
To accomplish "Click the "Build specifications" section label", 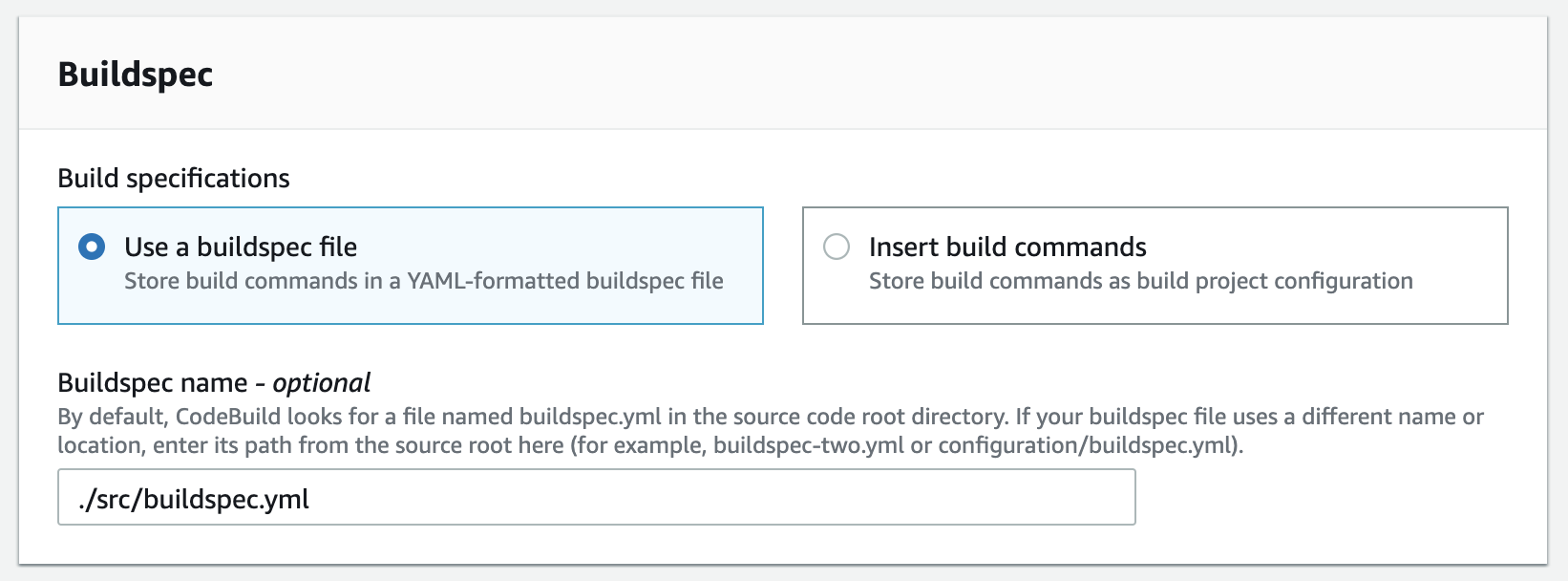I will tap(174, 179).
